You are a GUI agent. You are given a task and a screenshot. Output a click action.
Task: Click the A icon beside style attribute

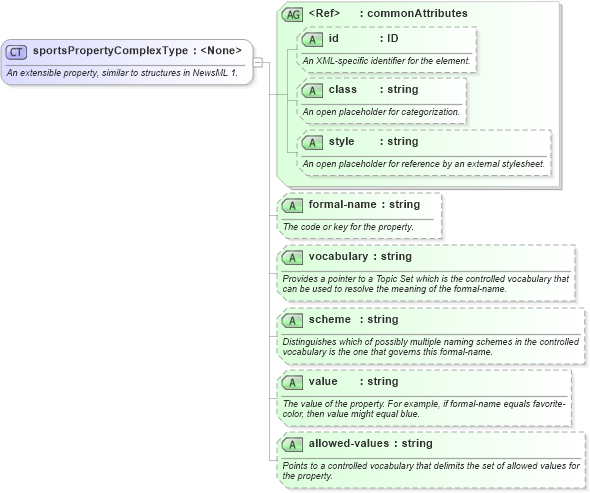[312, 143]
